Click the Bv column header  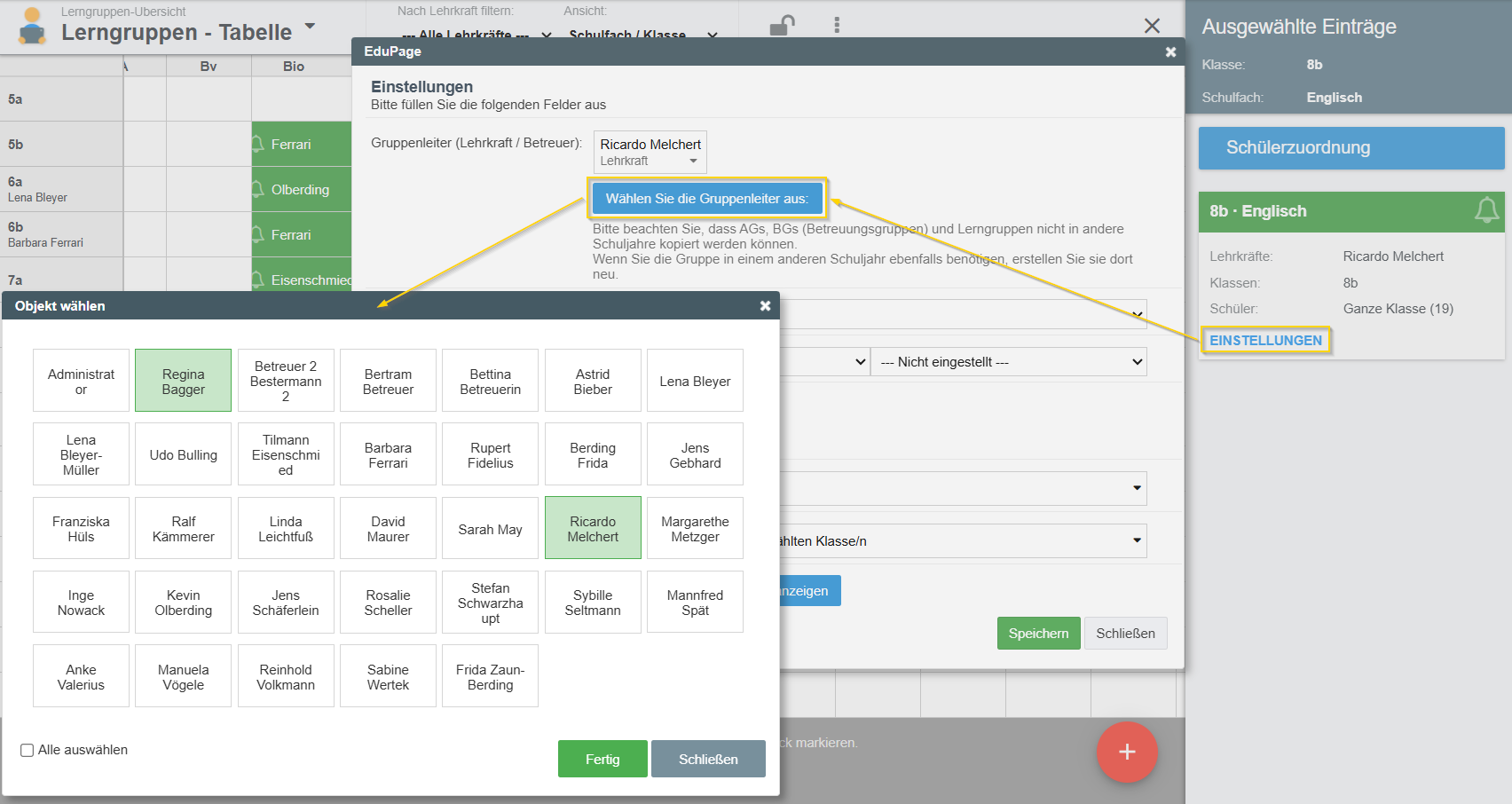209,67
